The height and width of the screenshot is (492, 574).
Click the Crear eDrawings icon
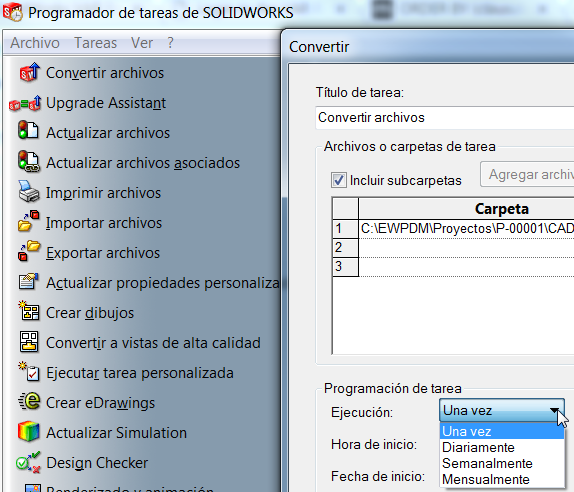pos(29,401)
